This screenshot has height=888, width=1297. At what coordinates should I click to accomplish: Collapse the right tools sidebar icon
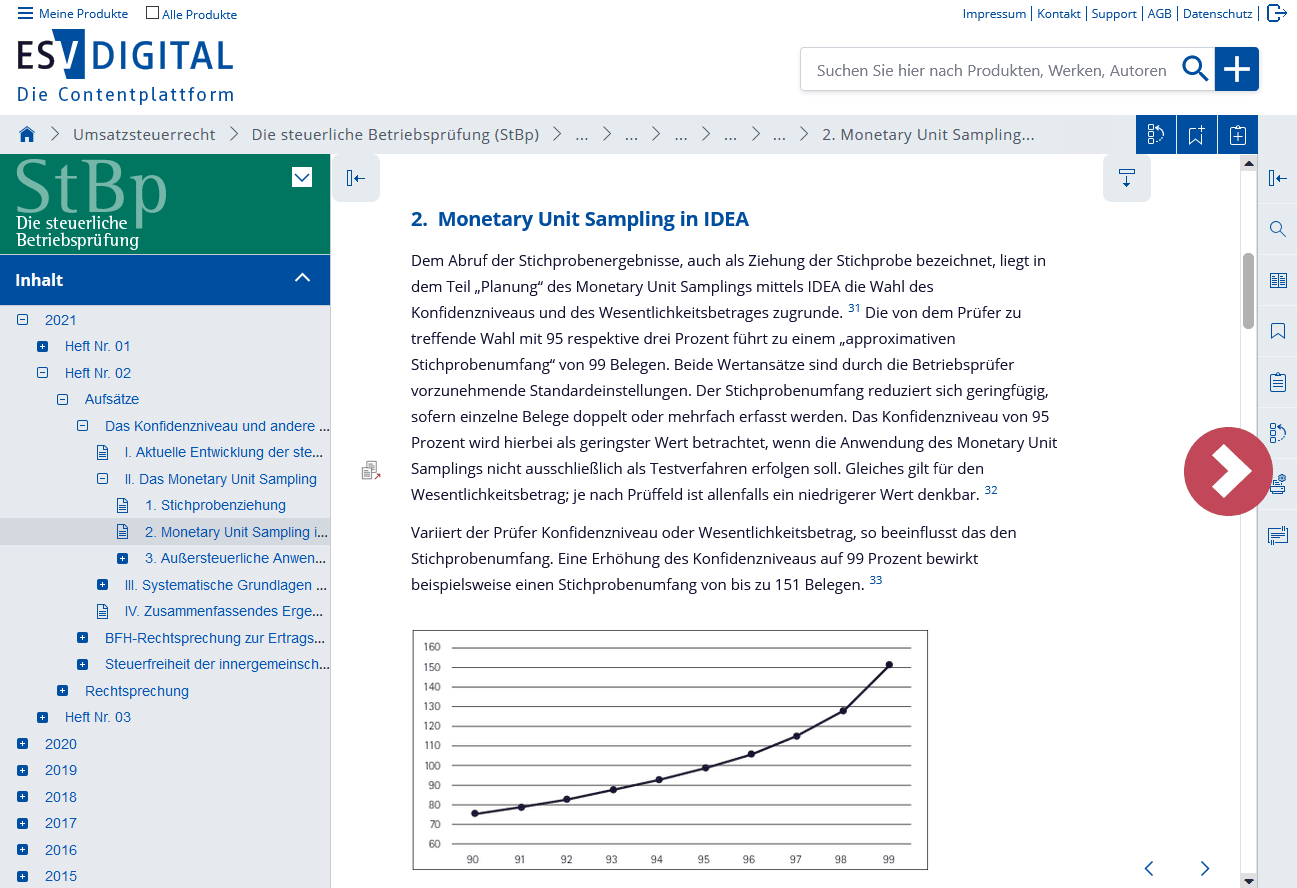tap(1277, 178)
